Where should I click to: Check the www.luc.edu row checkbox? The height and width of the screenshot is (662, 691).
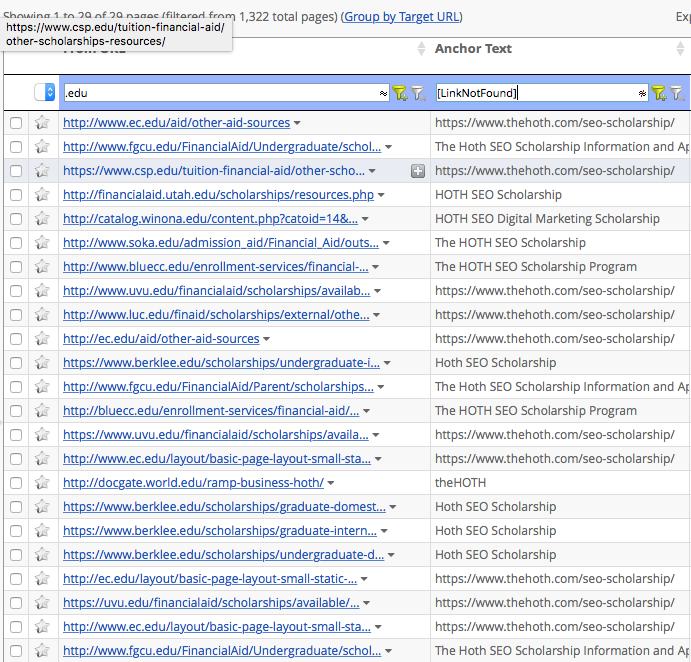(16, 315)
